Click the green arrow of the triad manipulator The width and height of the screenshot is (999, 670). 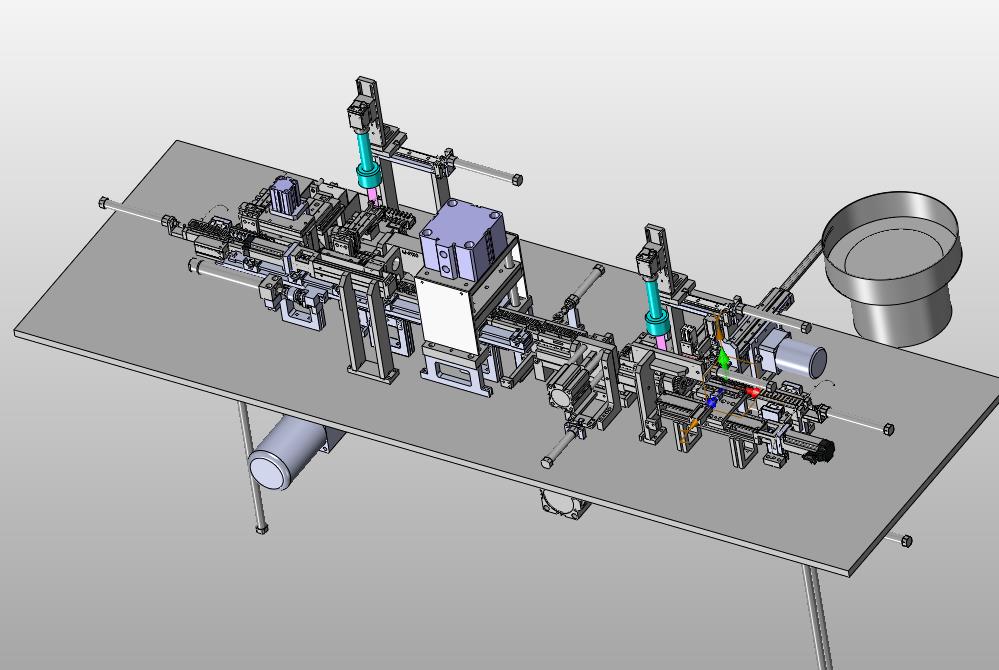point(724,357)
